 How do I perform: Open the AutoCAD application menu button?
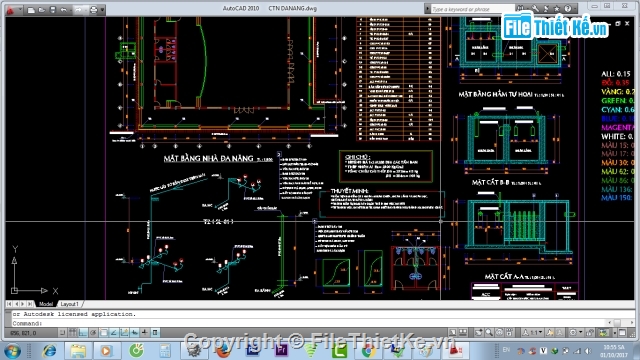click(x=10, y=9)
